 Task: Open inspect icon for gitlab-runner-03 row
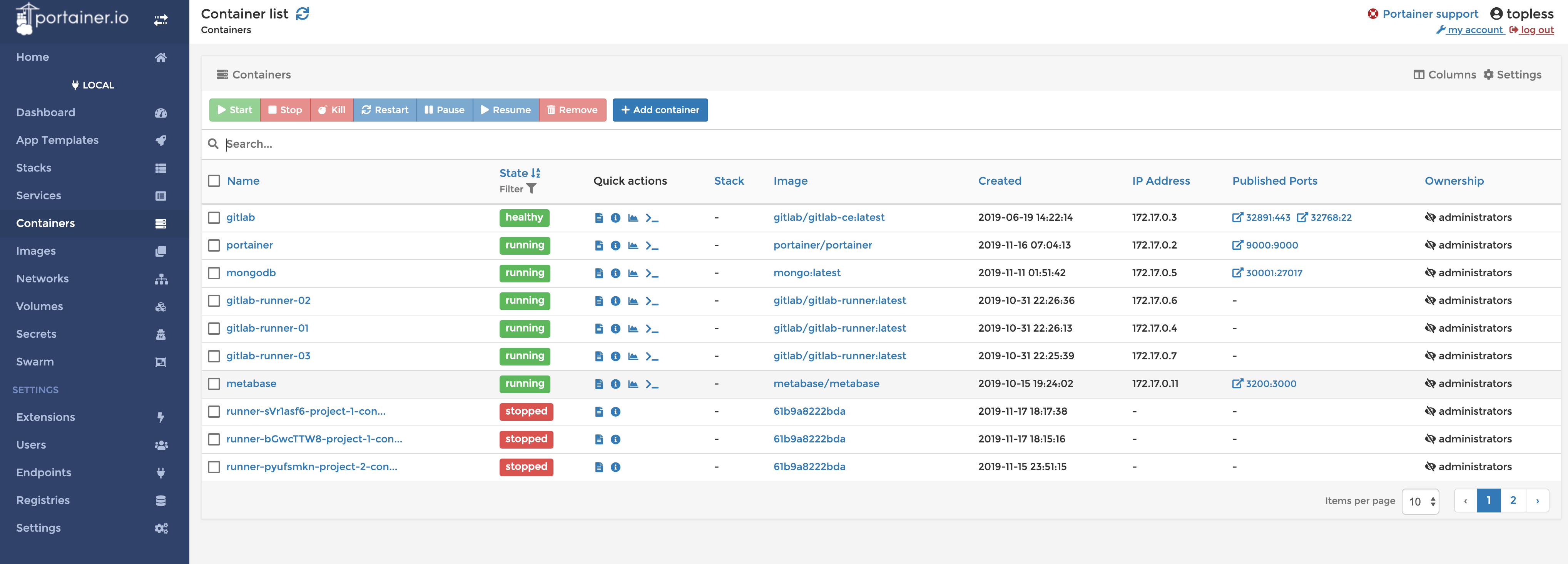pos(615,356)
